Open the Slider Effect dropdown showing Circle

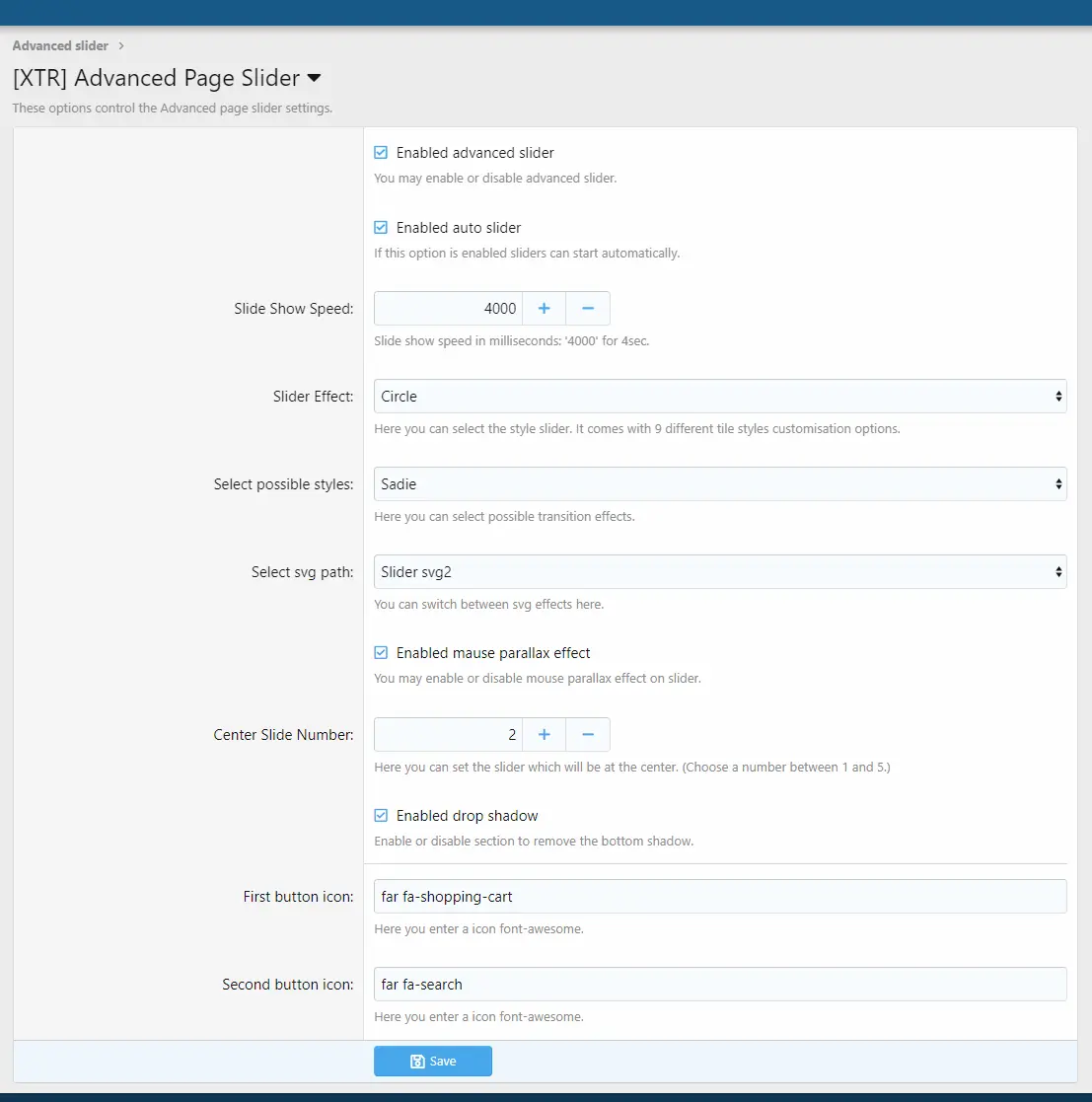point(720,397)
